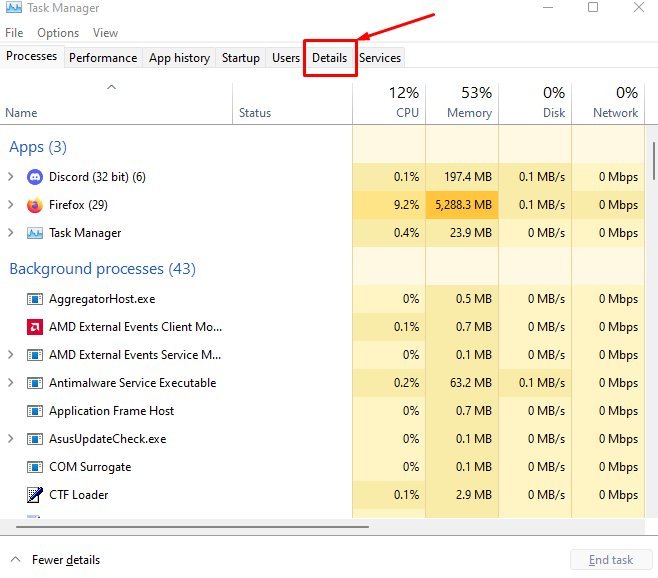Image resolution: width=658 pixels, height=578 pixels.
Task: Expand AMD External Events Service entry
Action: (x=10, y=355)
